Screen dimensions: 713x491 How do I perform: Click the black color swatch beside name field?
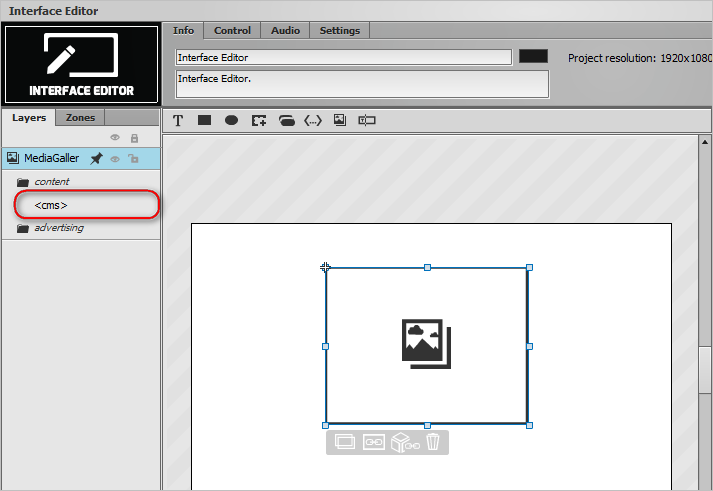[533, 56]
